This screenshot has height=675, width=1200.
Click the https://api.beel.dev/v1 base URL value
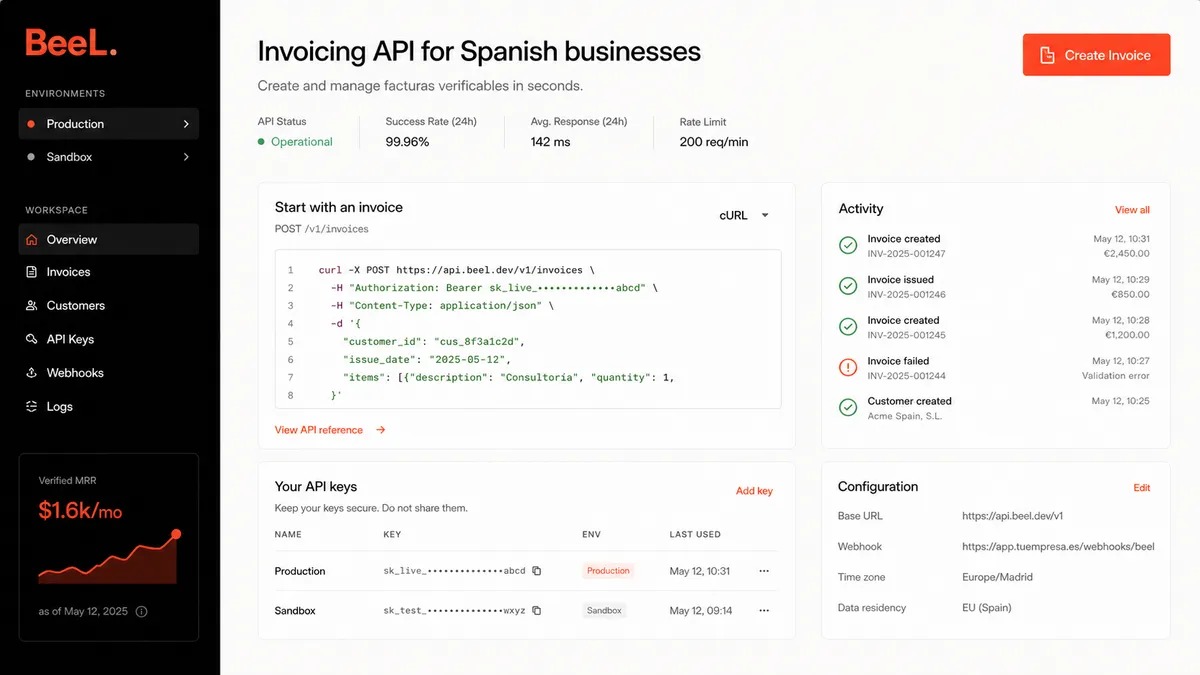[x=1012, y=516]
